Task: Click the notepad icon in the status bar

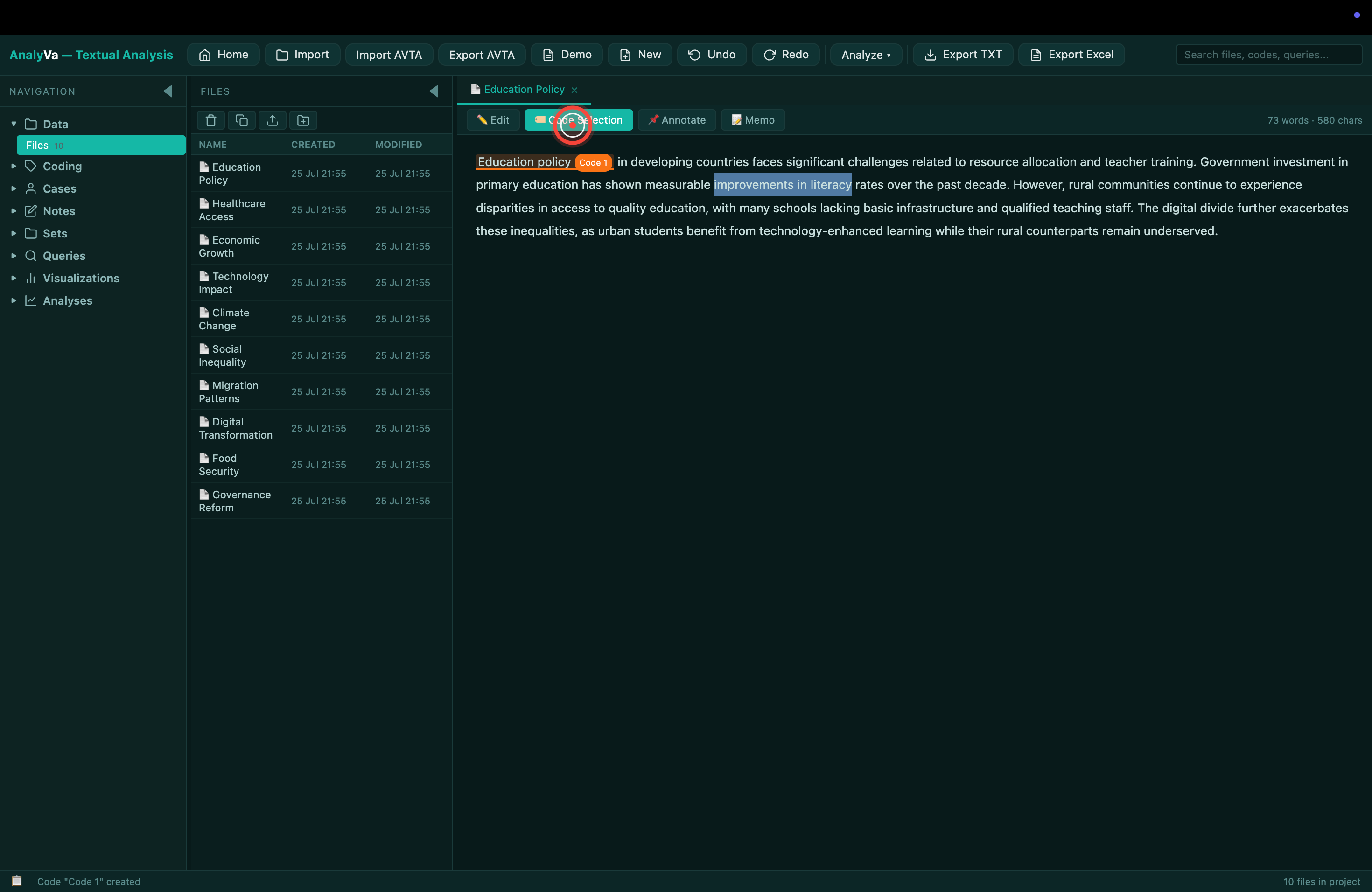Action: click(x=17, y=881)
